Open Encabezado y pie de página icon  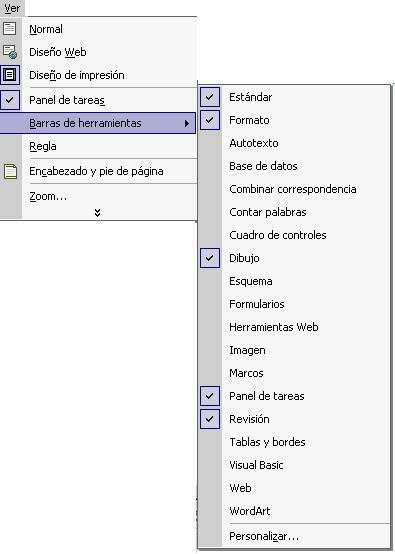10,171
